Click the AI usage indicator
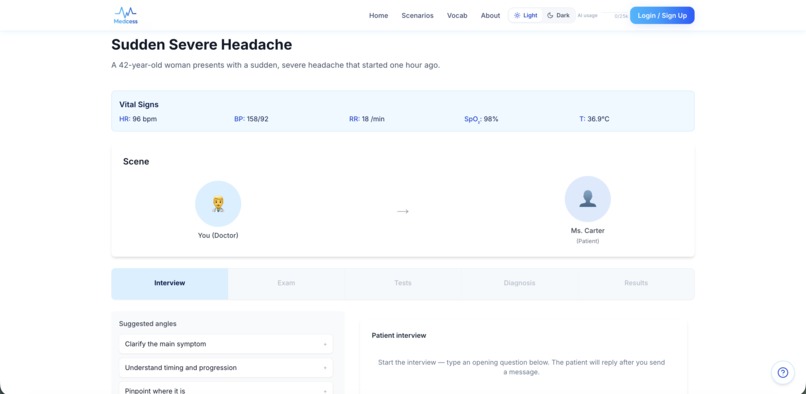This screenshot has height=394, width=806. tap(602, 16)
